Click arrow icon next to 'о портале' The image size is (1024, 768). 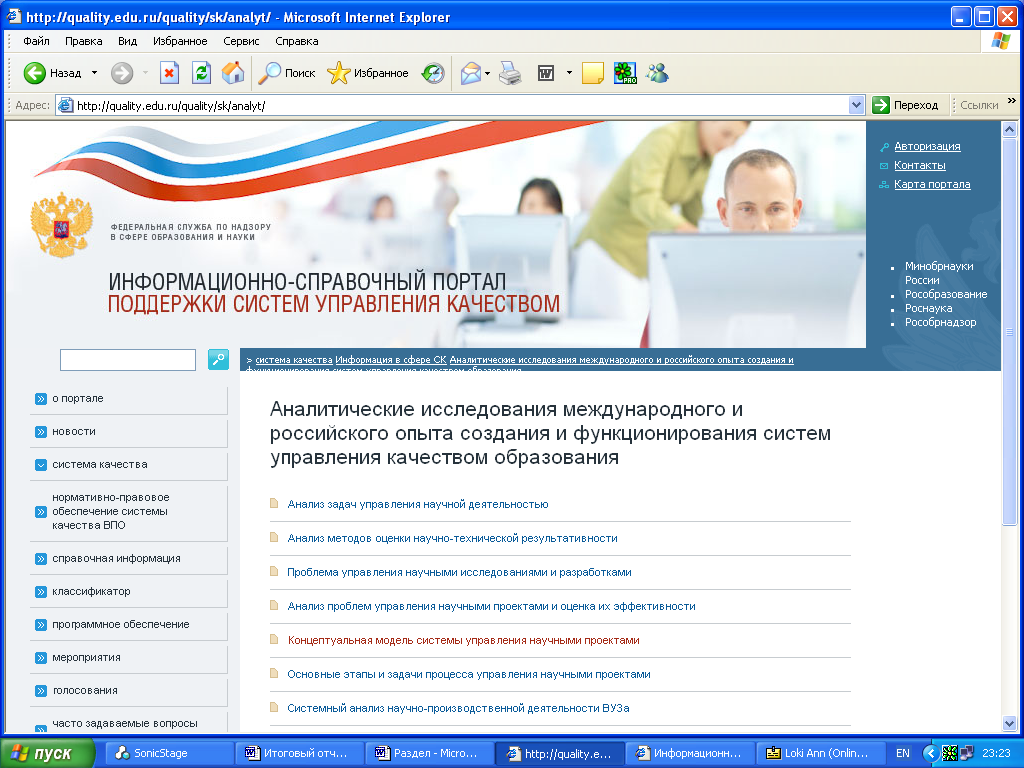41,398
